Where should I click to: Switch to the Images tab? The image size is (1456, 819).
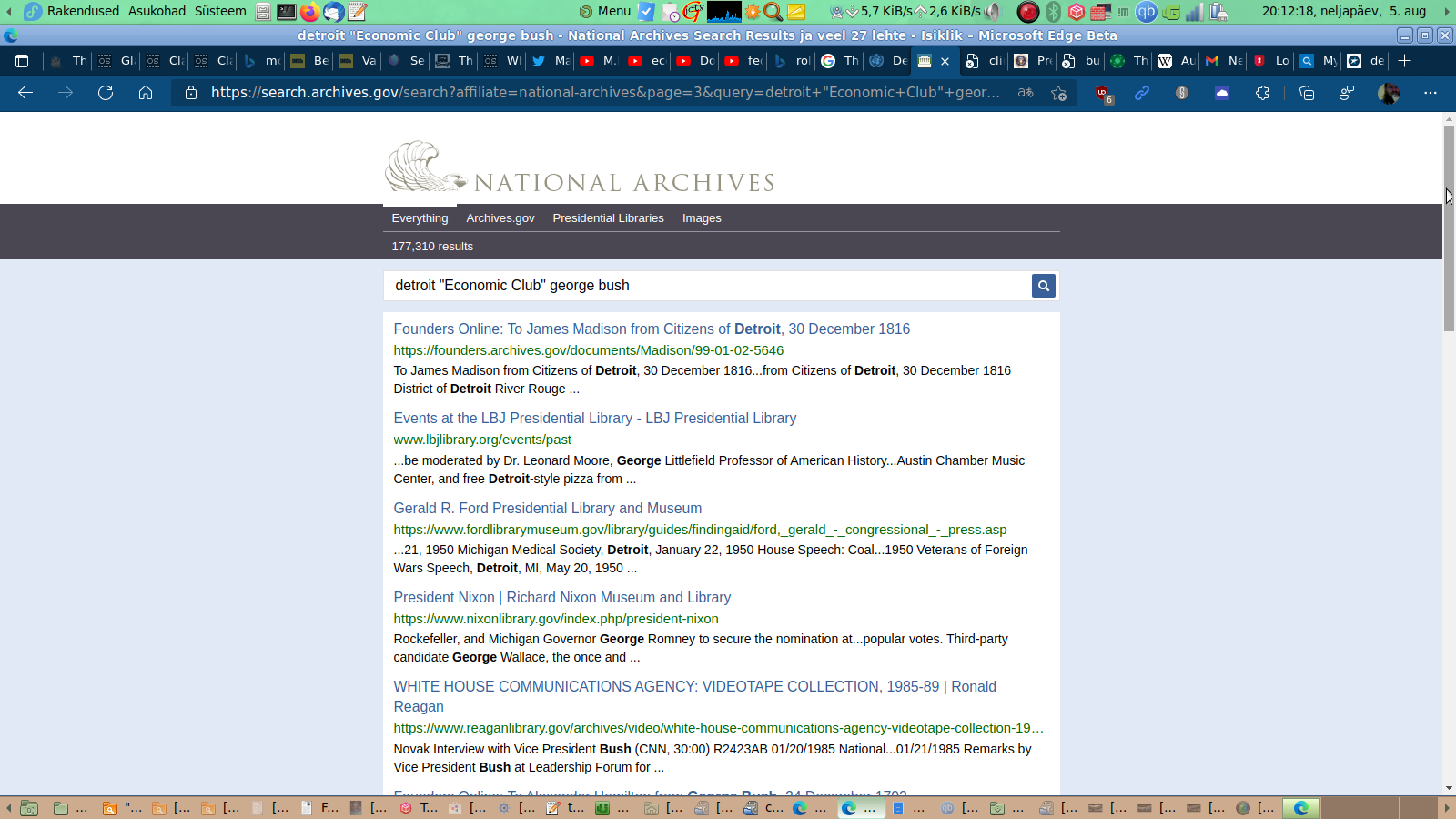702,218
